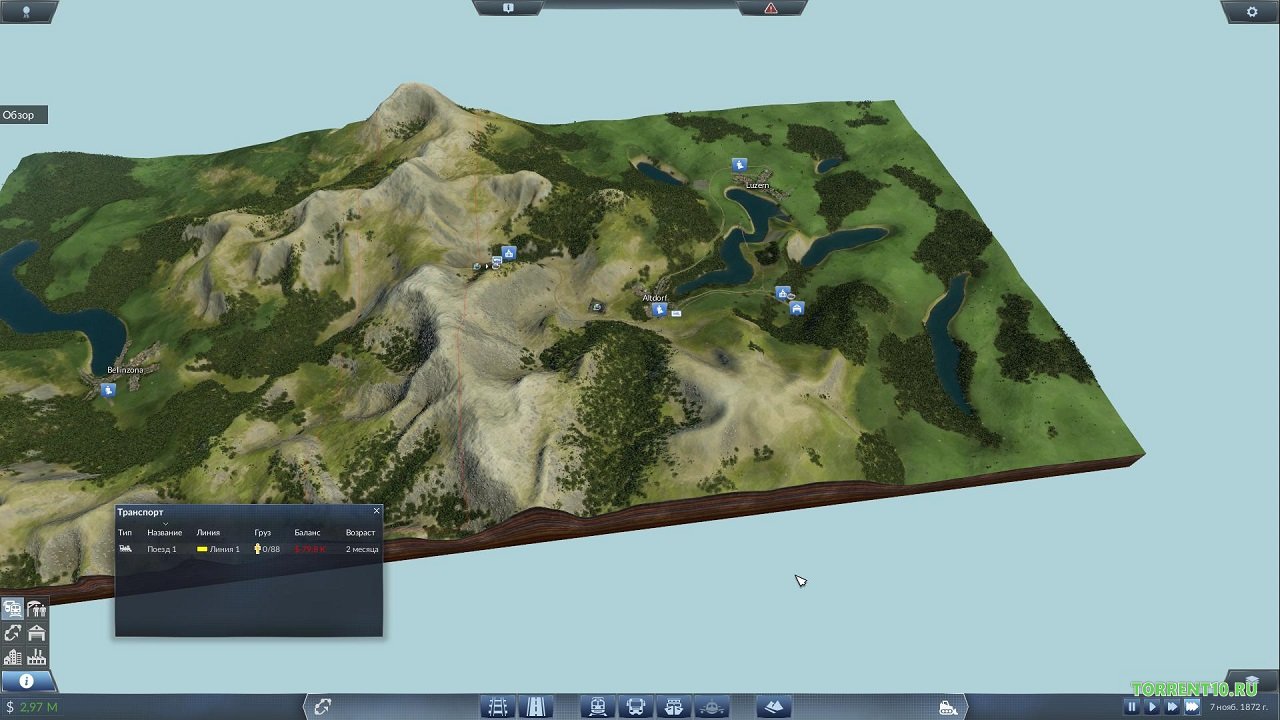Screen dimensions: 1280x720
Task: Open the road construction menu
Action: (x=536, y=707)
